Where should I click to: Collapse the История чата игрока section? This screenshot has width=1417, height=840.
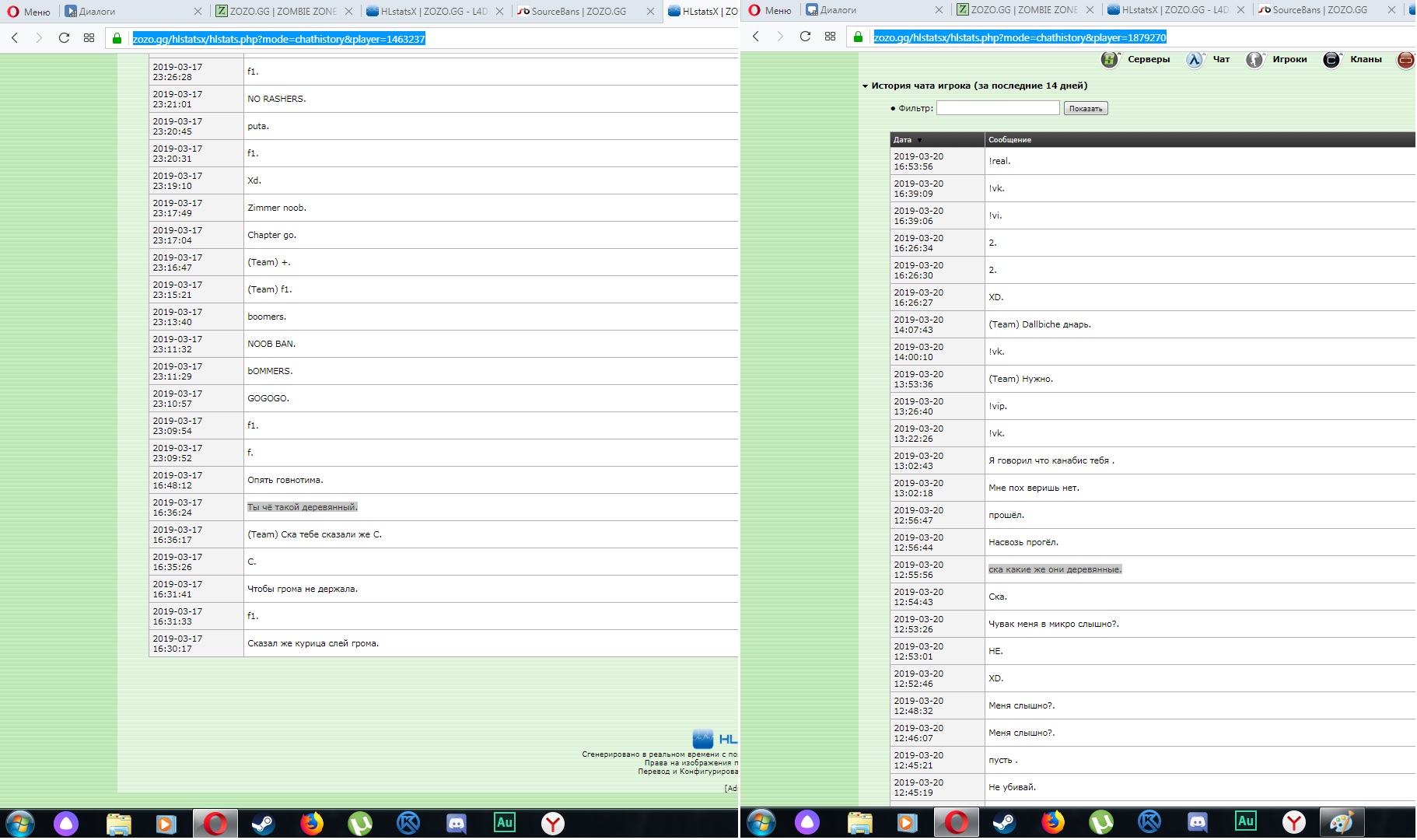[865, 86]
